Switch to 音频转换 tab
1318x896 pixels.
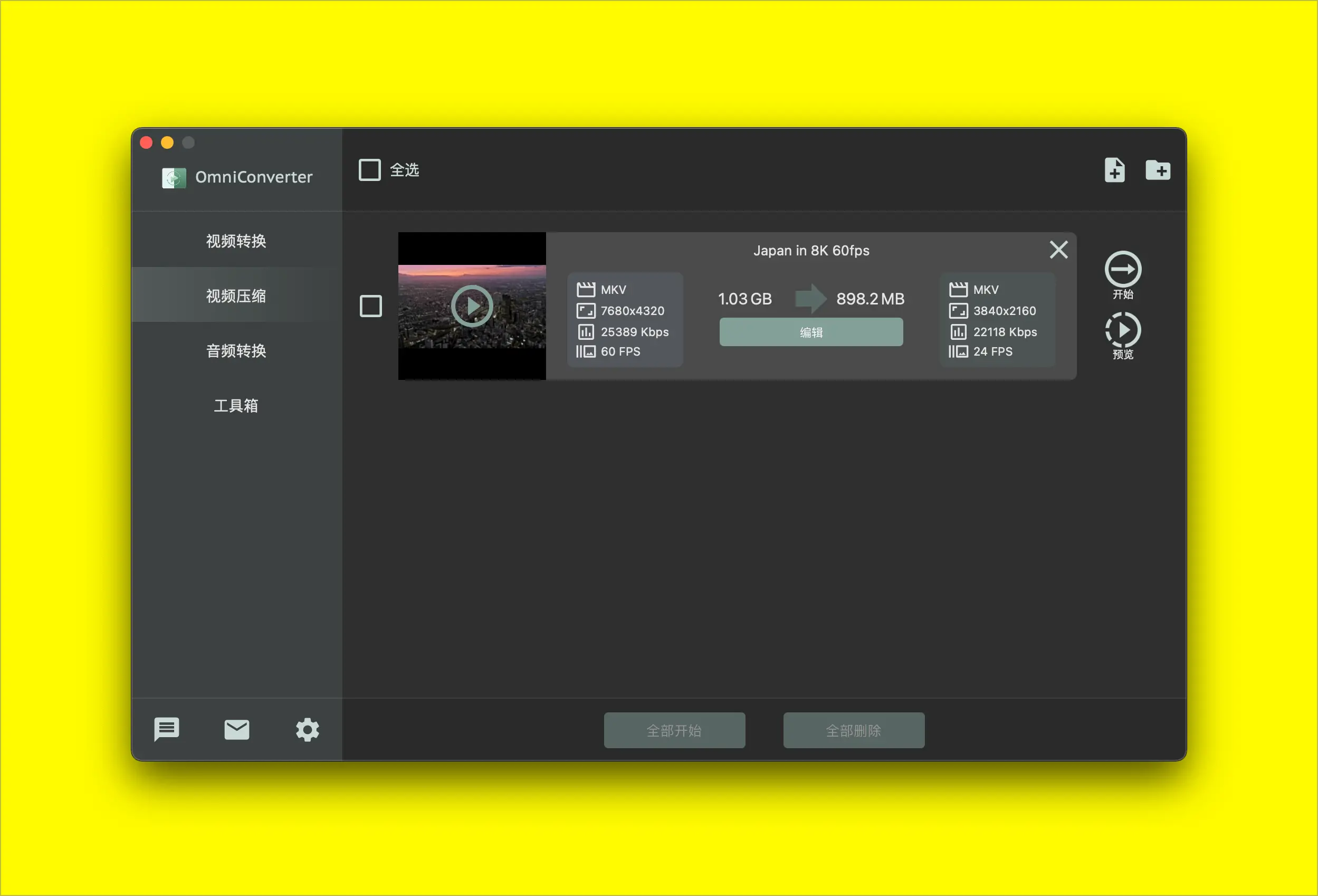click(236, 350)
